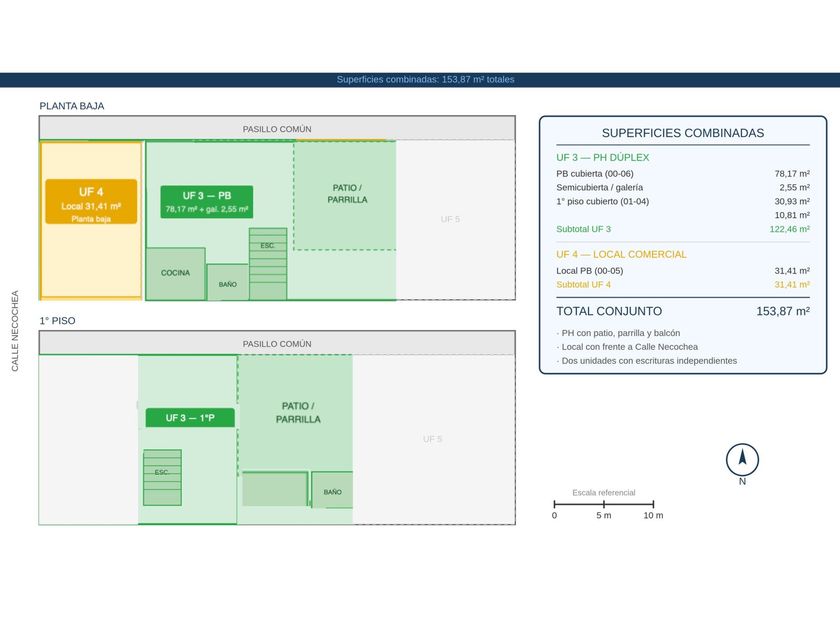Click the "2,55 m²" table value
Image resolution: width=840 pixels, height=630 pixels.
[x=794, y=188]
